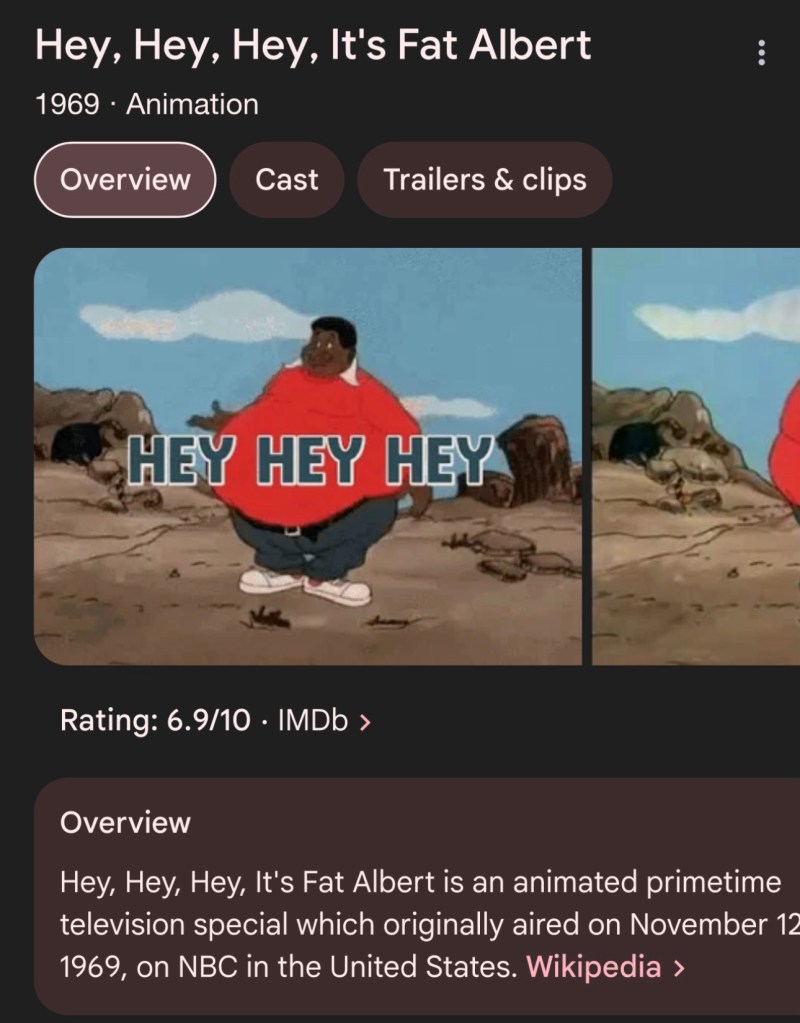The width and height of the screenshot is (800, 1023).
Task: View the second partially visible image
Action: click(696, 456)
